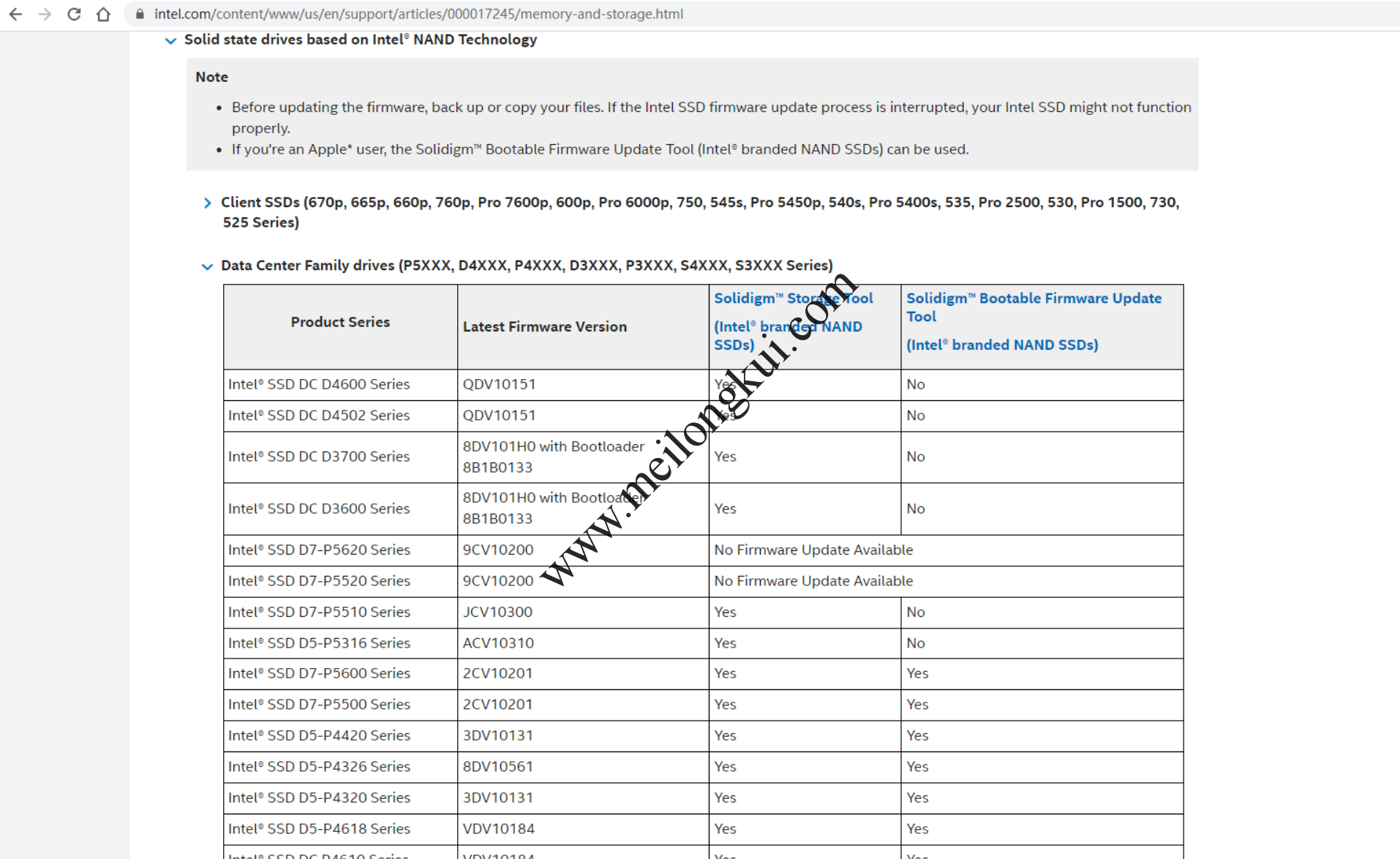
Task: Open the Solidigm Storage Tool link
Action: coord(794,299)
